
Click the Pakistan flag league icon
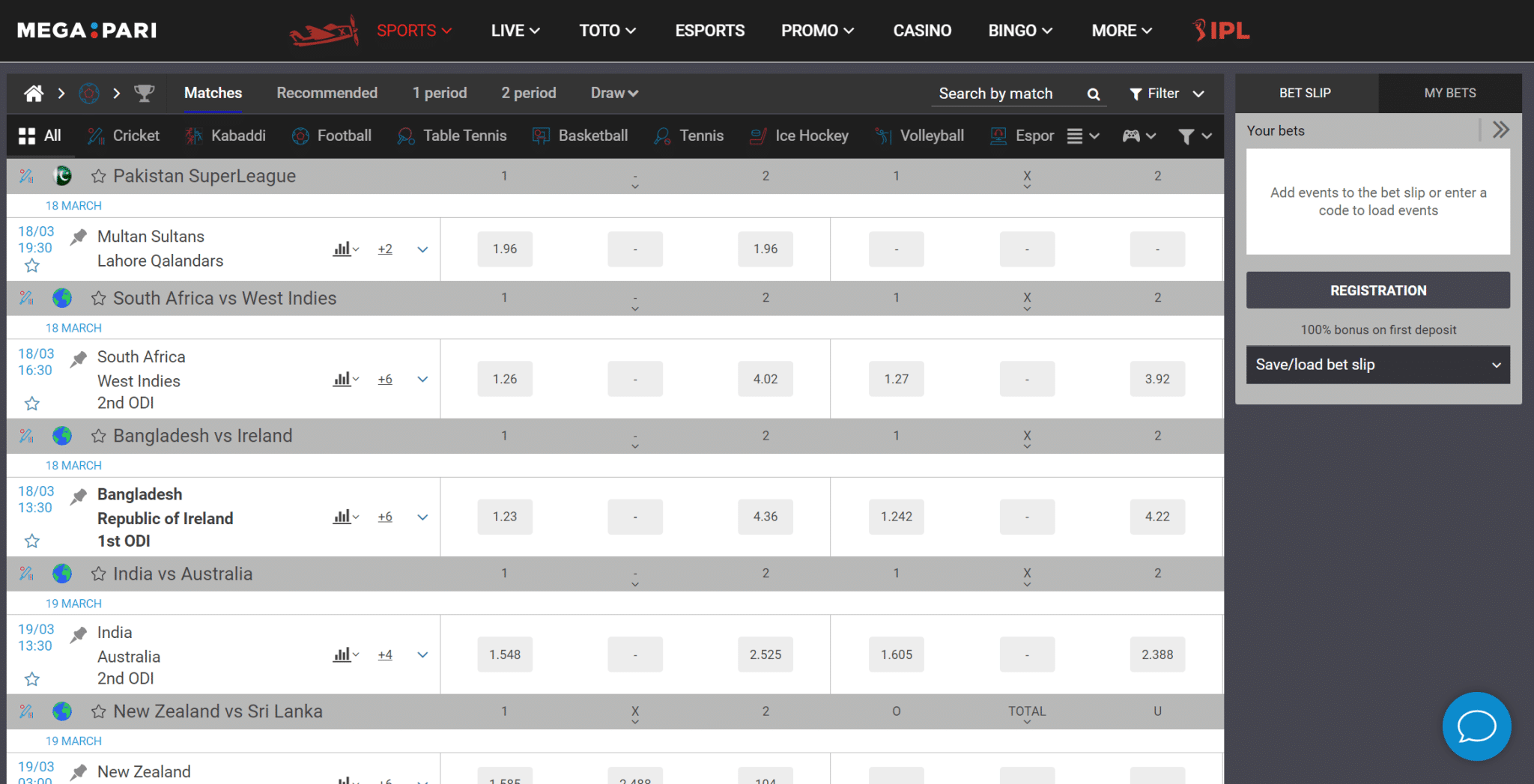tap(63, 176)
